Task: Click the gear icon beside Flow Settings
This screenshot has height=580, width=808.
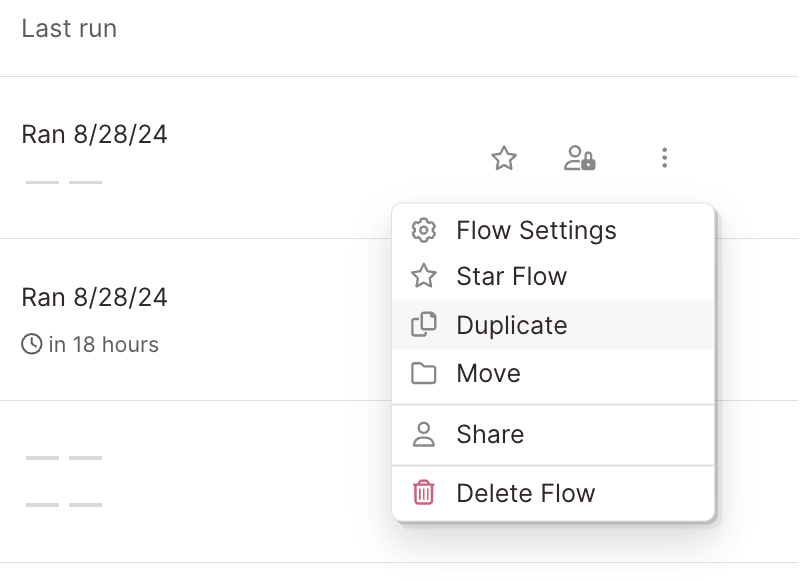Action: (x=424, y=231)
